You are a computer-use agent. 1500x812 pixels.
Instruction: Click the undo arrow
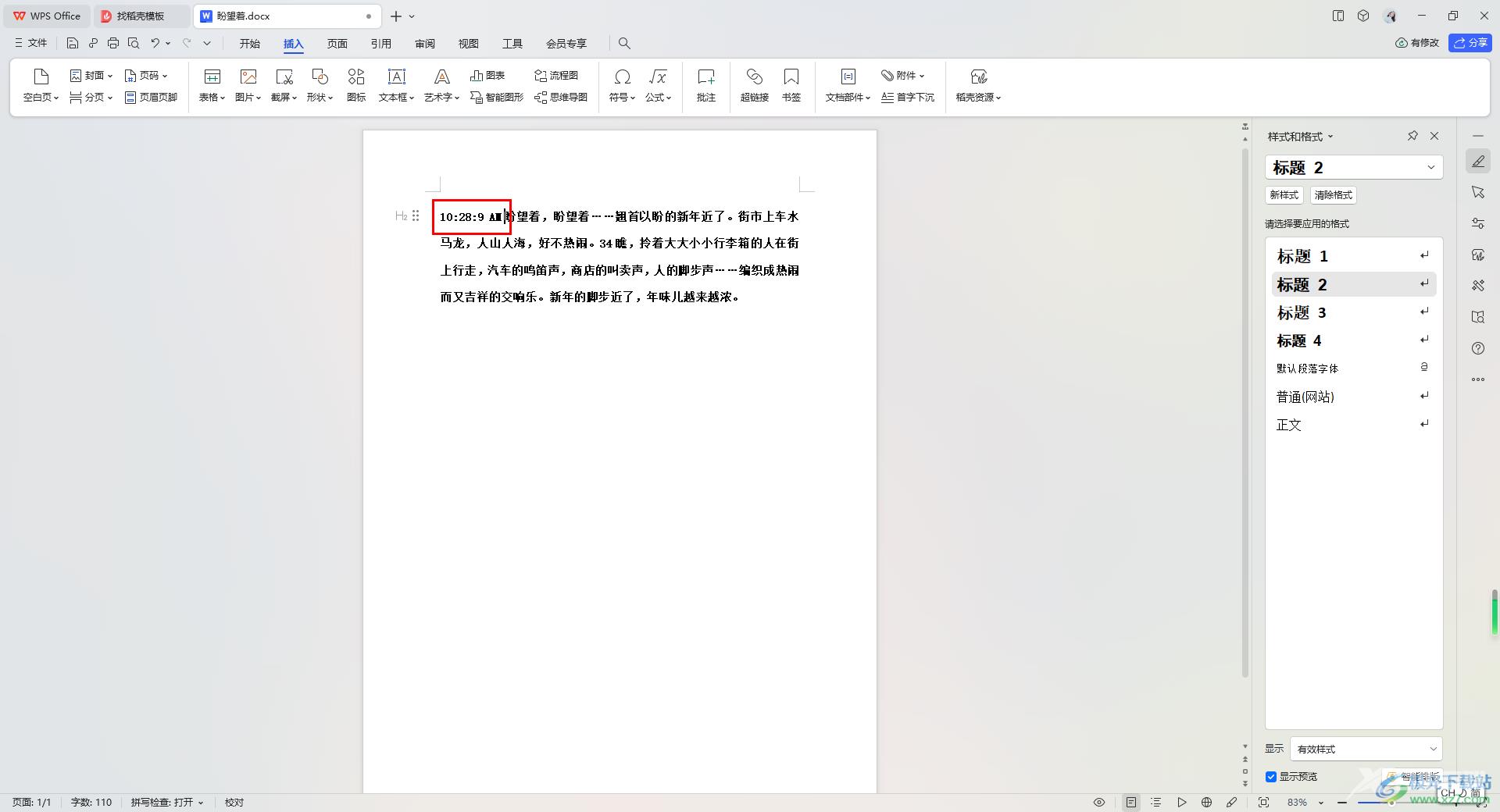pos(155,43)
